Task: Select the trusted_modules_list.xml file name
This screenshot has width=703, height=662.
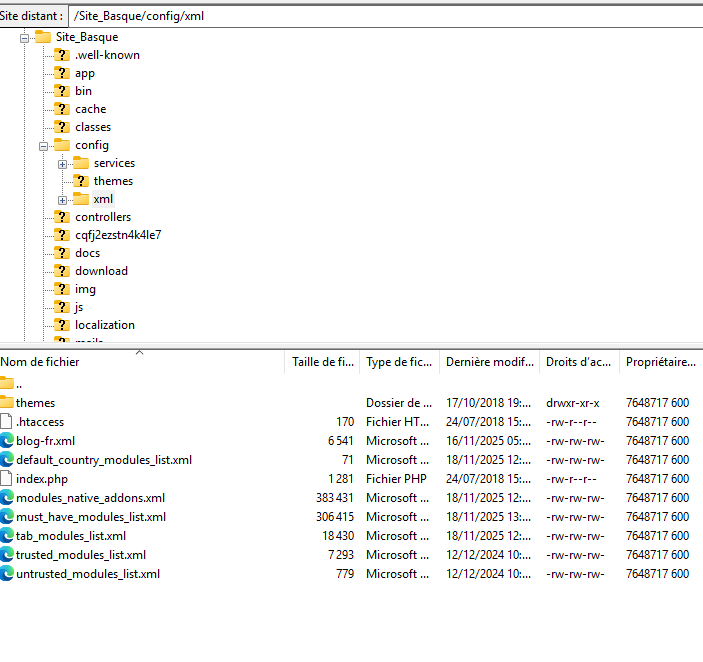Action: pyautogui.click(x=81, y=555)
